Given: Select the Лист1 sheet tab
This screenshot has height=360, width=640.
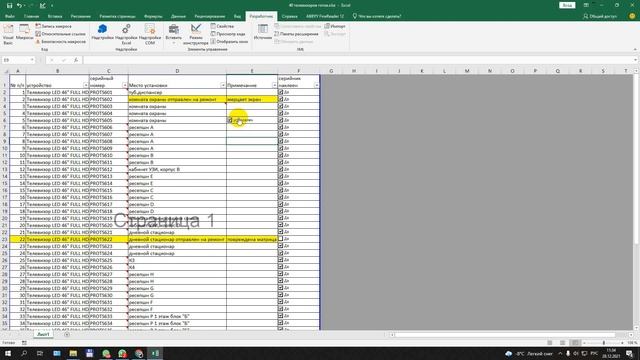Looking at the screenshot, I should [43, 334].
